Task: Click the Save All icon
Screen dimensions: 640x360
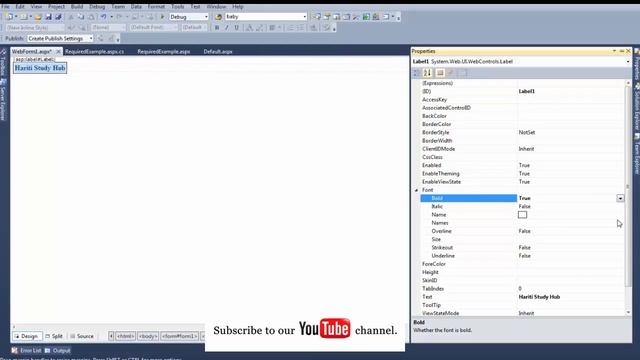Action: pos(58,17)
